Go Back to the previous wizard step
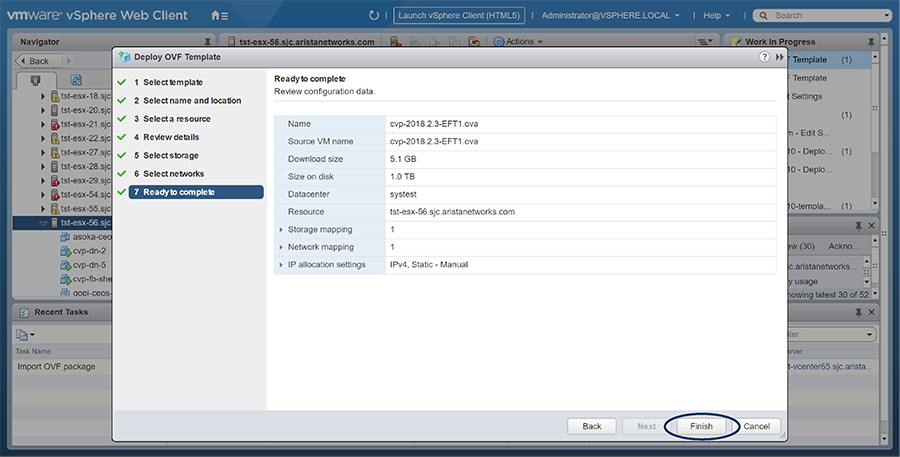This screenshot has height=457, width=900. 592,427
